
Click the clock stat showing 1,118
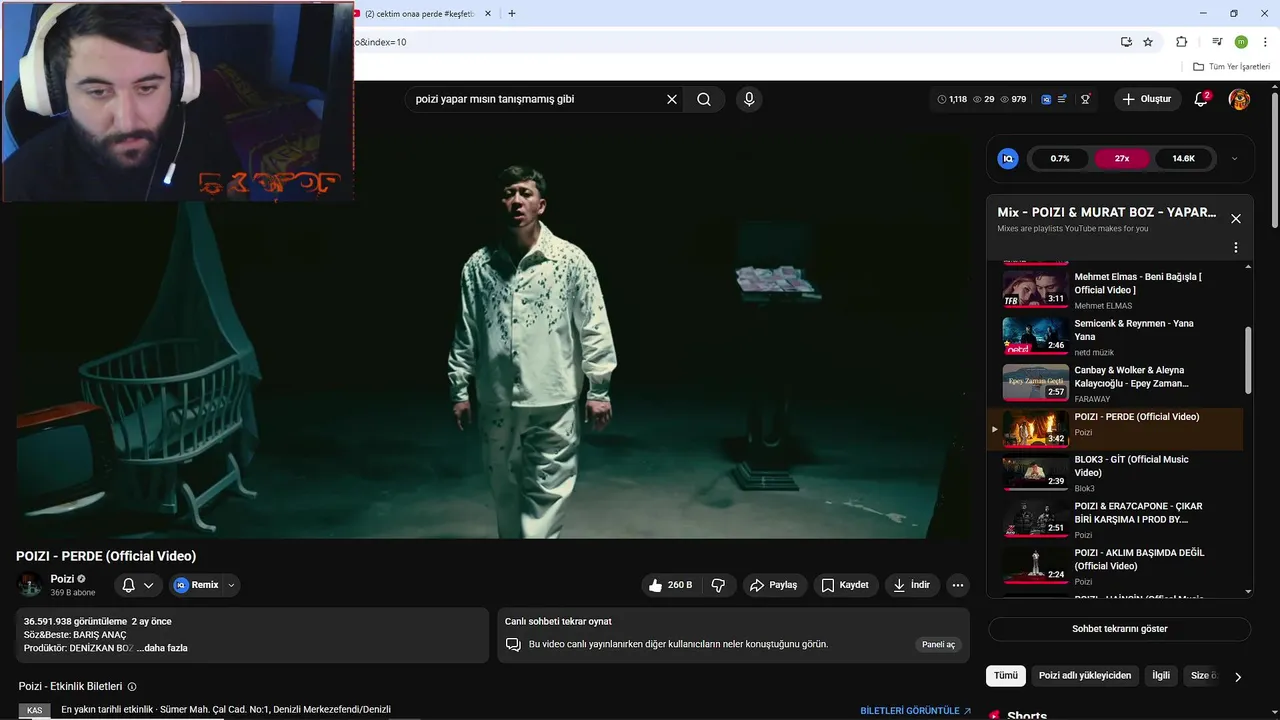(952, 99)
